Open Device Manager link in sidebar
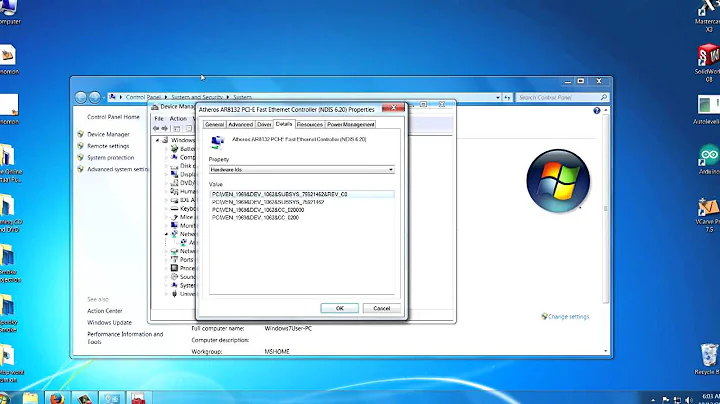The width and height of the screenshot is (720, 404). pos(108,134)
